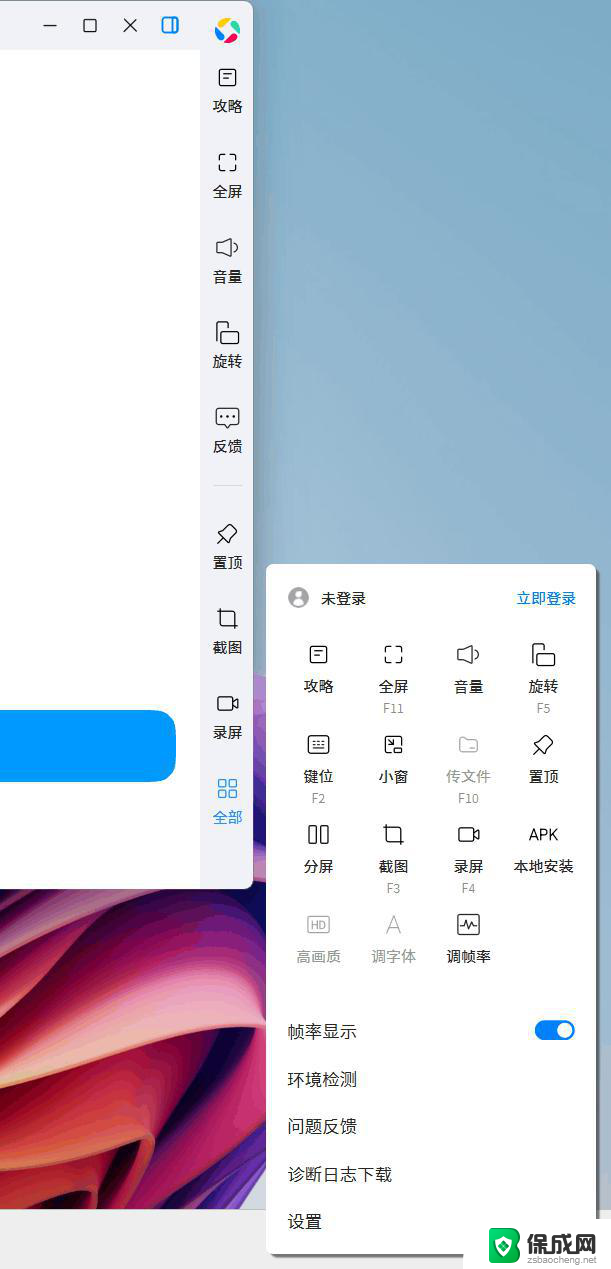Image resolution: width=611 pixels, height=1269 pixels.
Task: Click the large blue button in main window
Action: (88, 746)
